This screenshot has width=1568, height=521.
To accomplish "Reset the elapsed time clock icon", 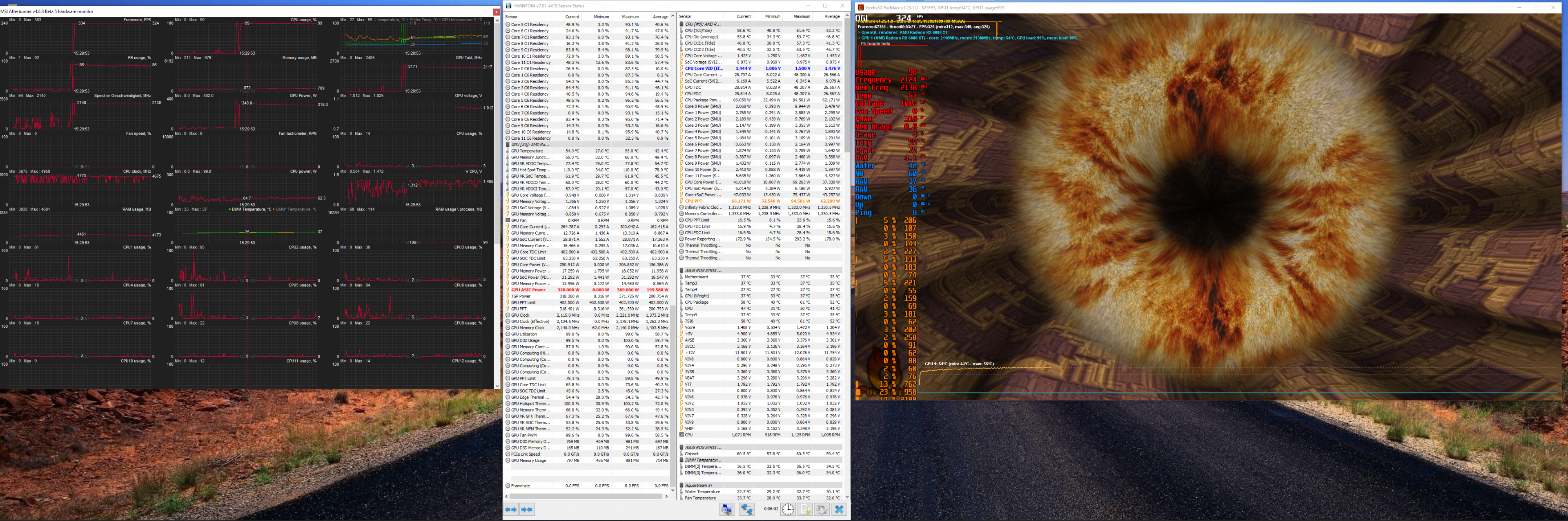I will [788, 510].
